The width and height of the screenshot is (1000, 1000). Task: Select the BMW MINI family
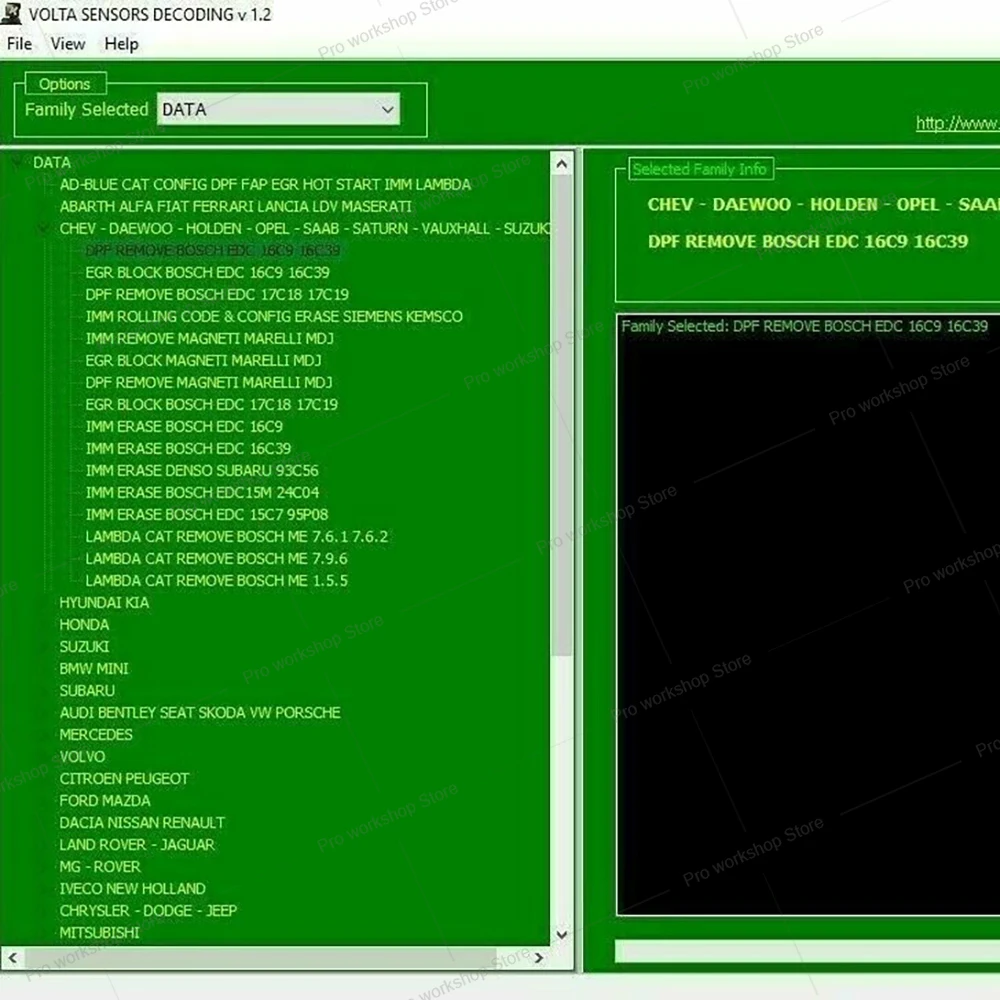point(94,668)
